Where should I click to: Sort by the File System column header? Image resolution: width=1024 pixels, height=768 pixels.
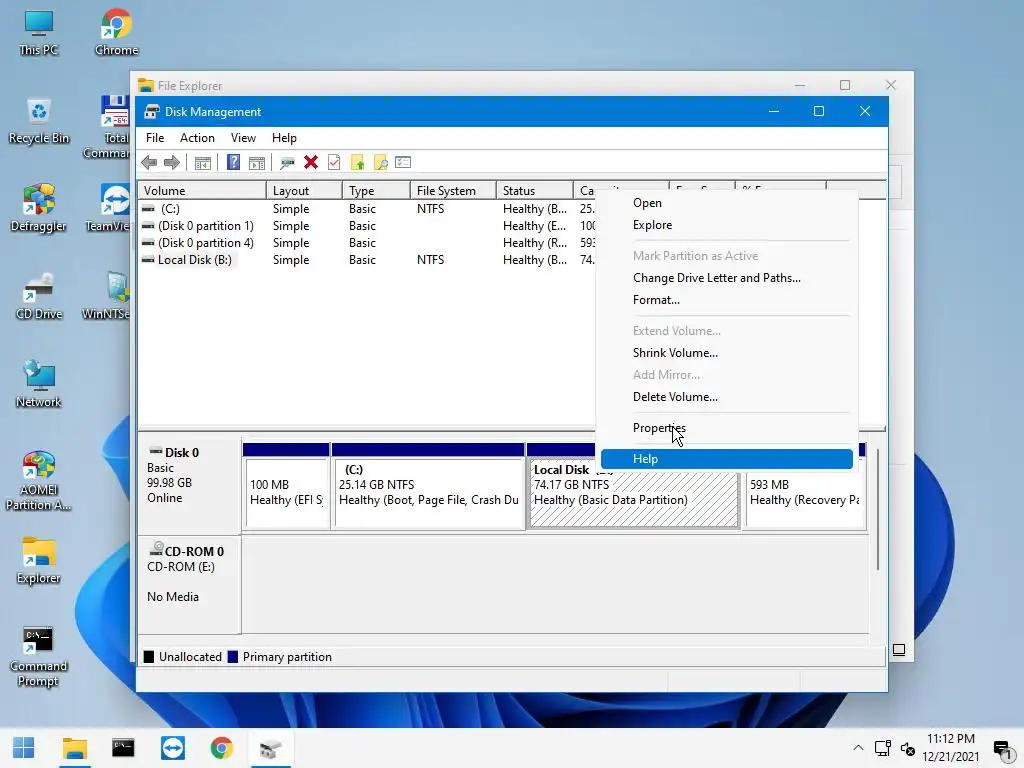coord(453,190)
